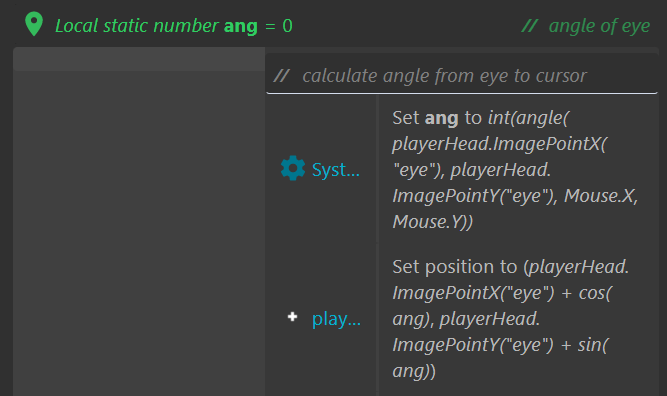The height and width of the screenshot is (396, 667).
Task: Click the empty event condition area
Action: coord(139,233)
